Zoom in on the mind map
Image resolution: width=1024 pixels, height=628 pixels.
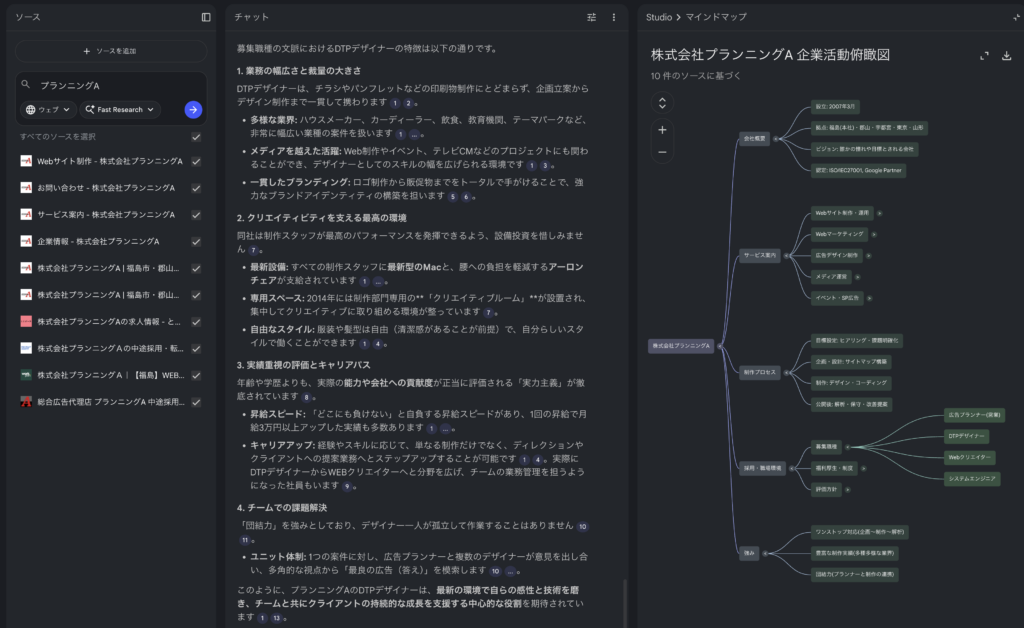point(662,130)
